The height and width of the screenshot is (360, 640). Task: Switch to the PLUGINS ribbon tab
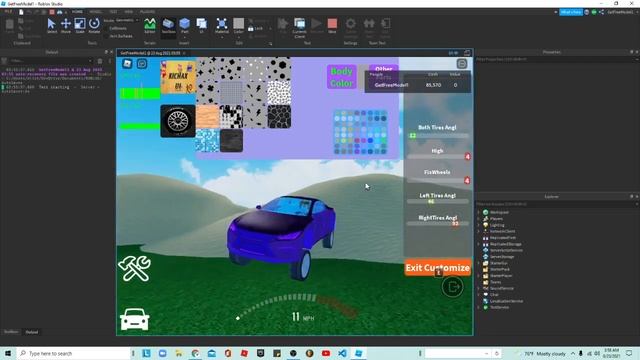click(x=147, y=12)
